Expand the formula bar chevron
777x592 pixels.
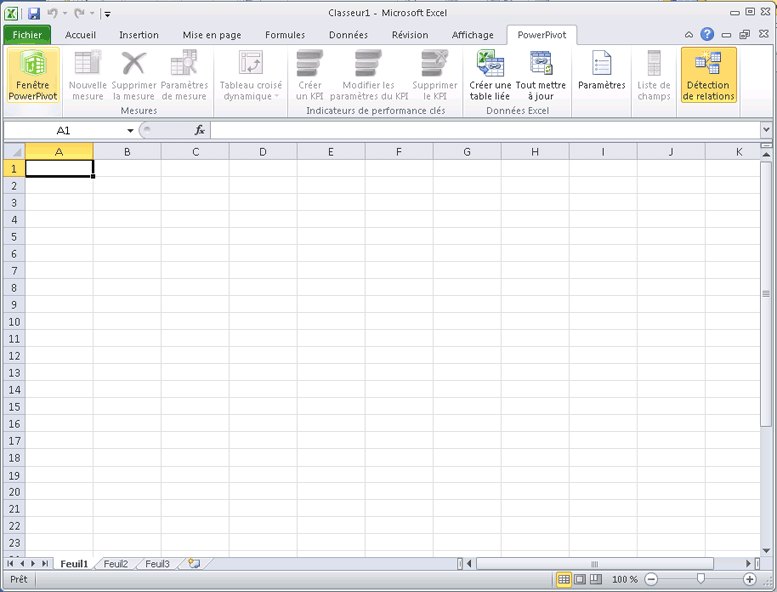[x=766, y=130]
